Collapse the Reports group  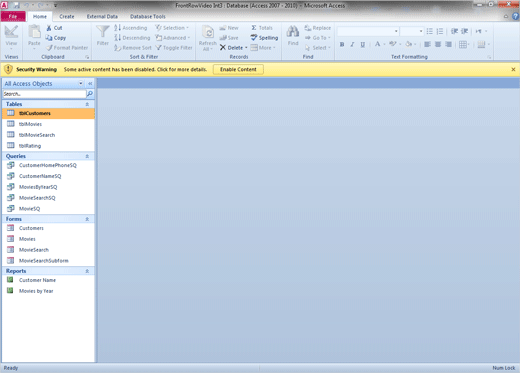[87, 271]
